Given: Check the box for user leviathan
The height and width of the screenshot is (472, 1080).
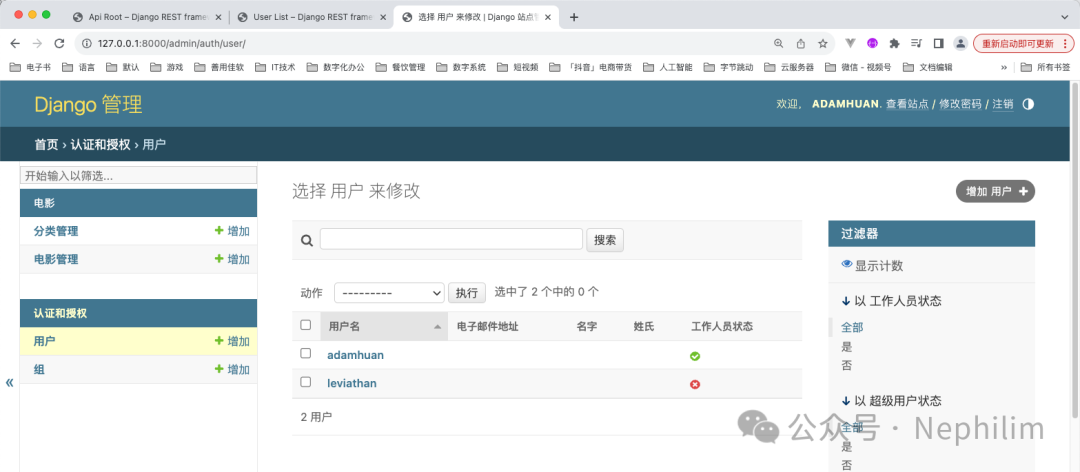Looking at the screenshot, I should [x=306, y=382].
